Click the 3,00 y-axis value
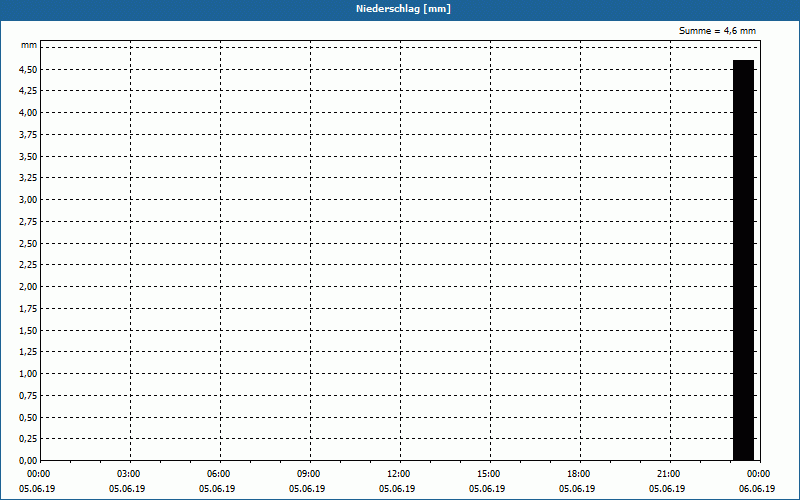Screen dimensions: 800x500 (28, 200)
